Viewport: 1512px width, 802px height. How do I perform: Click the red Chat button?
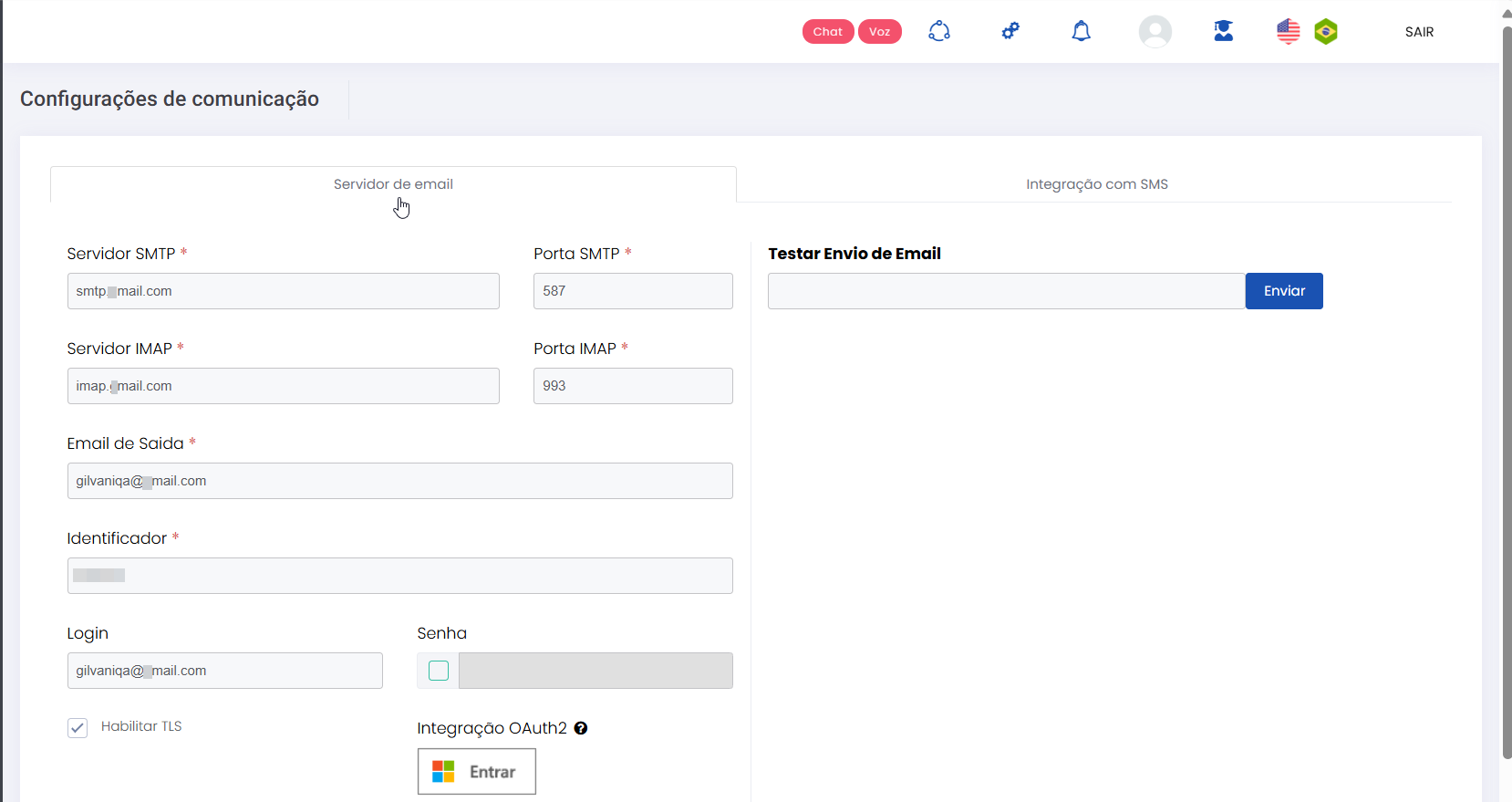827,32
